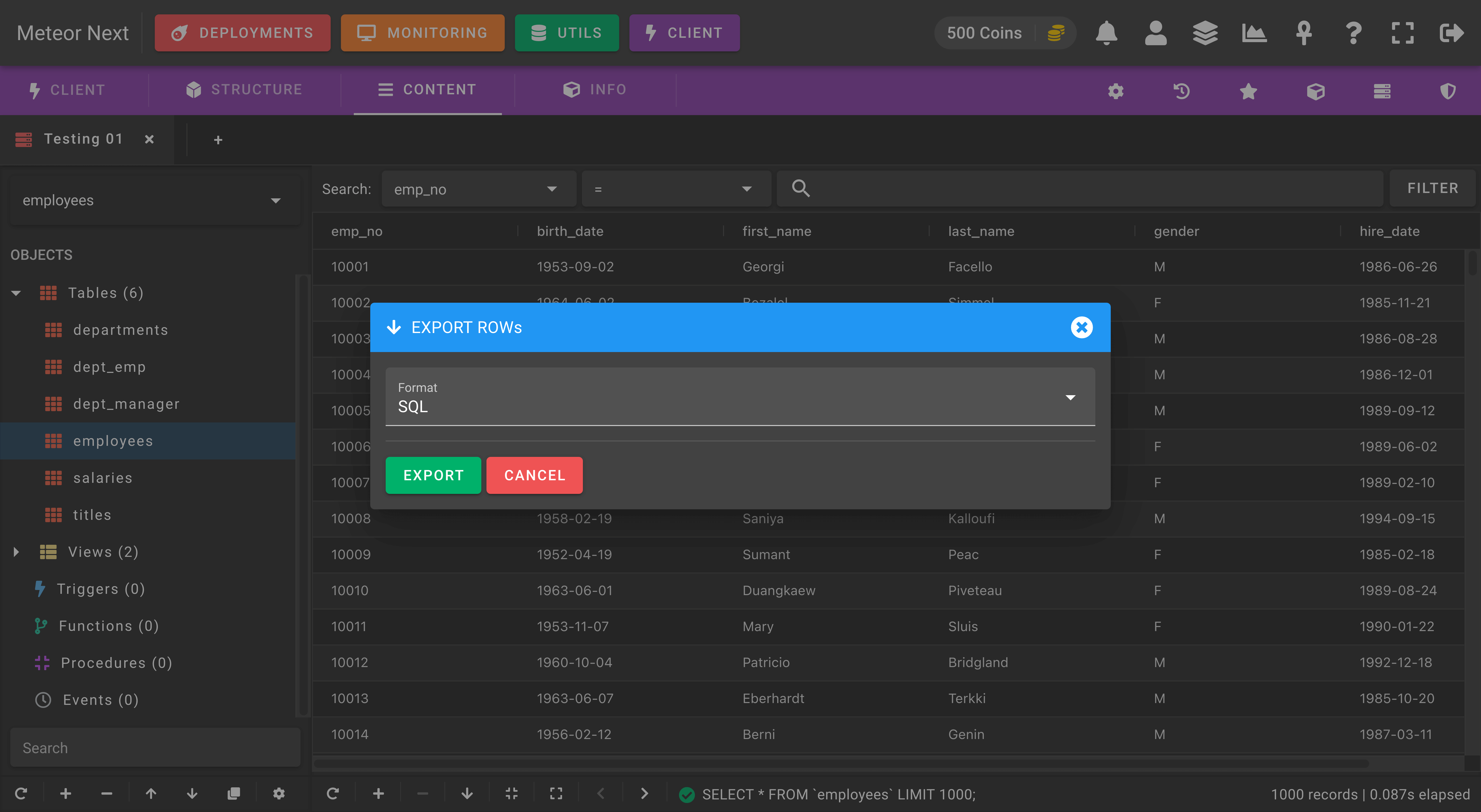Switch to the Structure tab
Screen dimensions: 1481x812
[x=244, y=90]
